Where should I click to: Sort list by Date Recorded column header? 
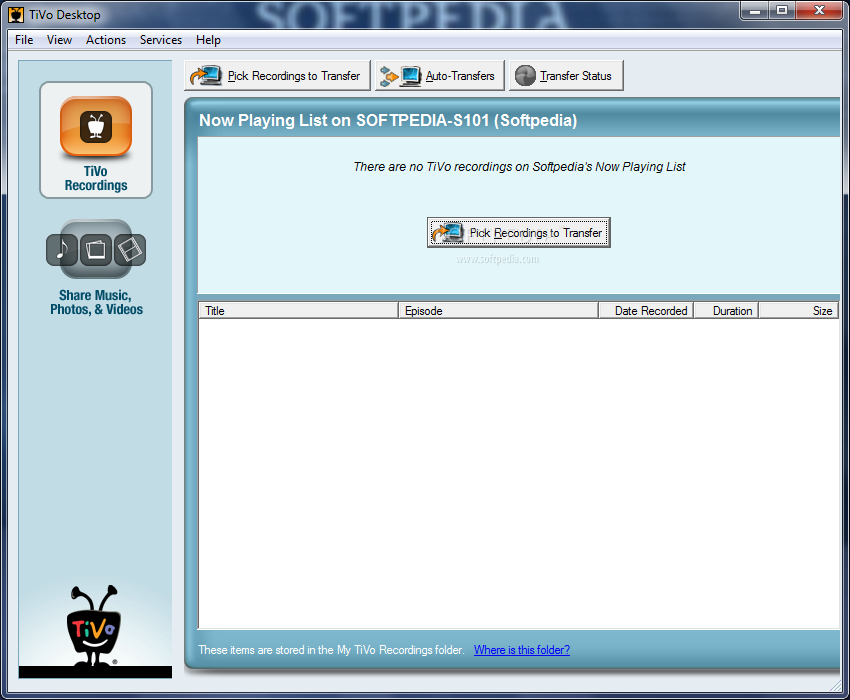tap(646, 311)
